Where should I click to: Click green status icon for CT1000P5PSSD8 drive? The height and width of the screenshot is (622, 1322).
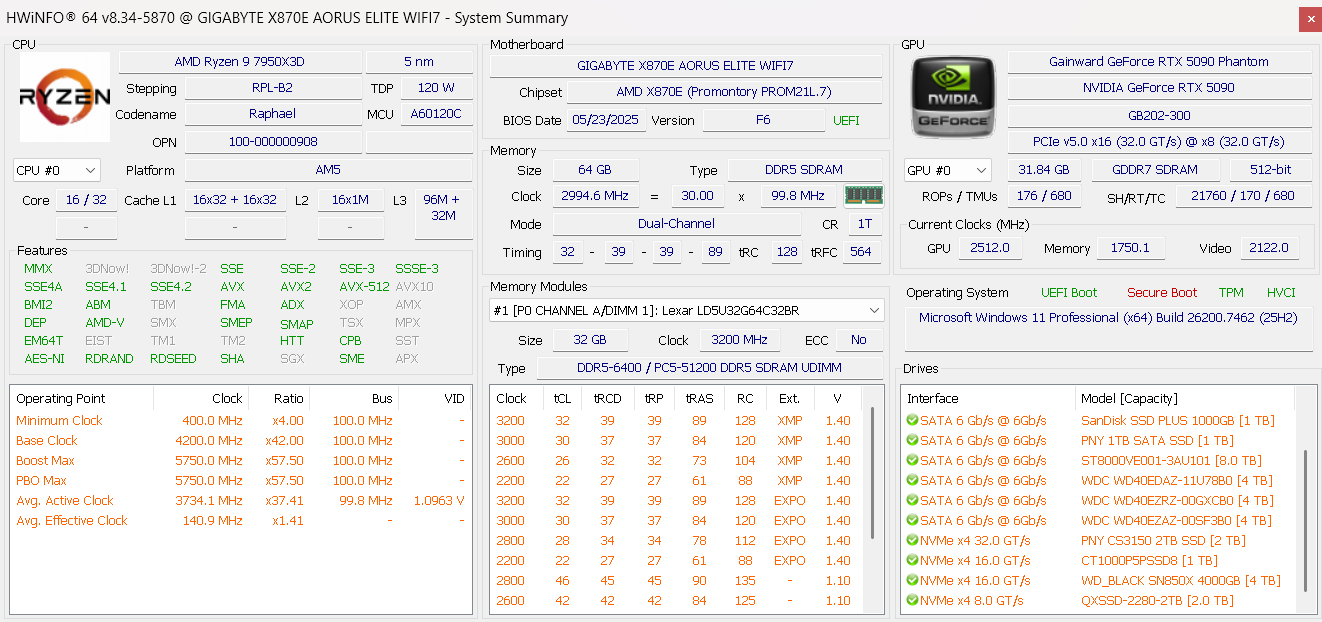tap(912, 560)
